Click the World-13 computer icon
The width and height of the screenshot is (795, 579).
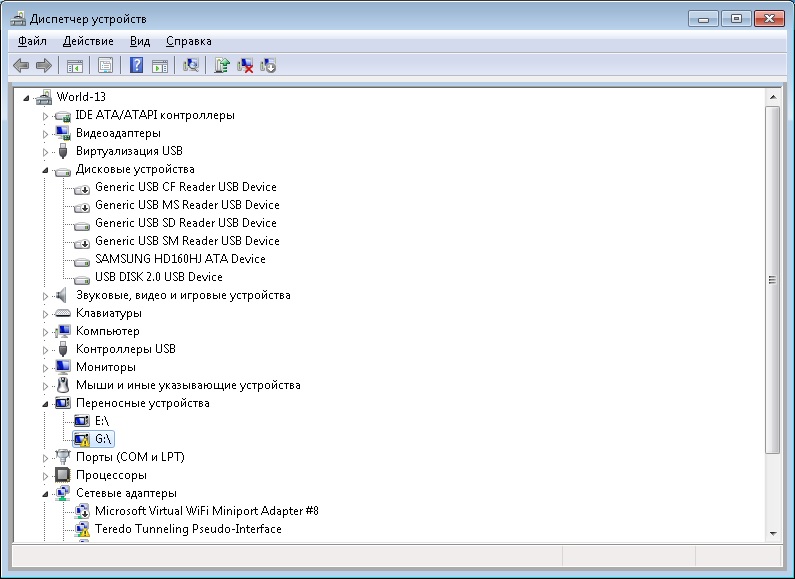click(x=44, y=97)
